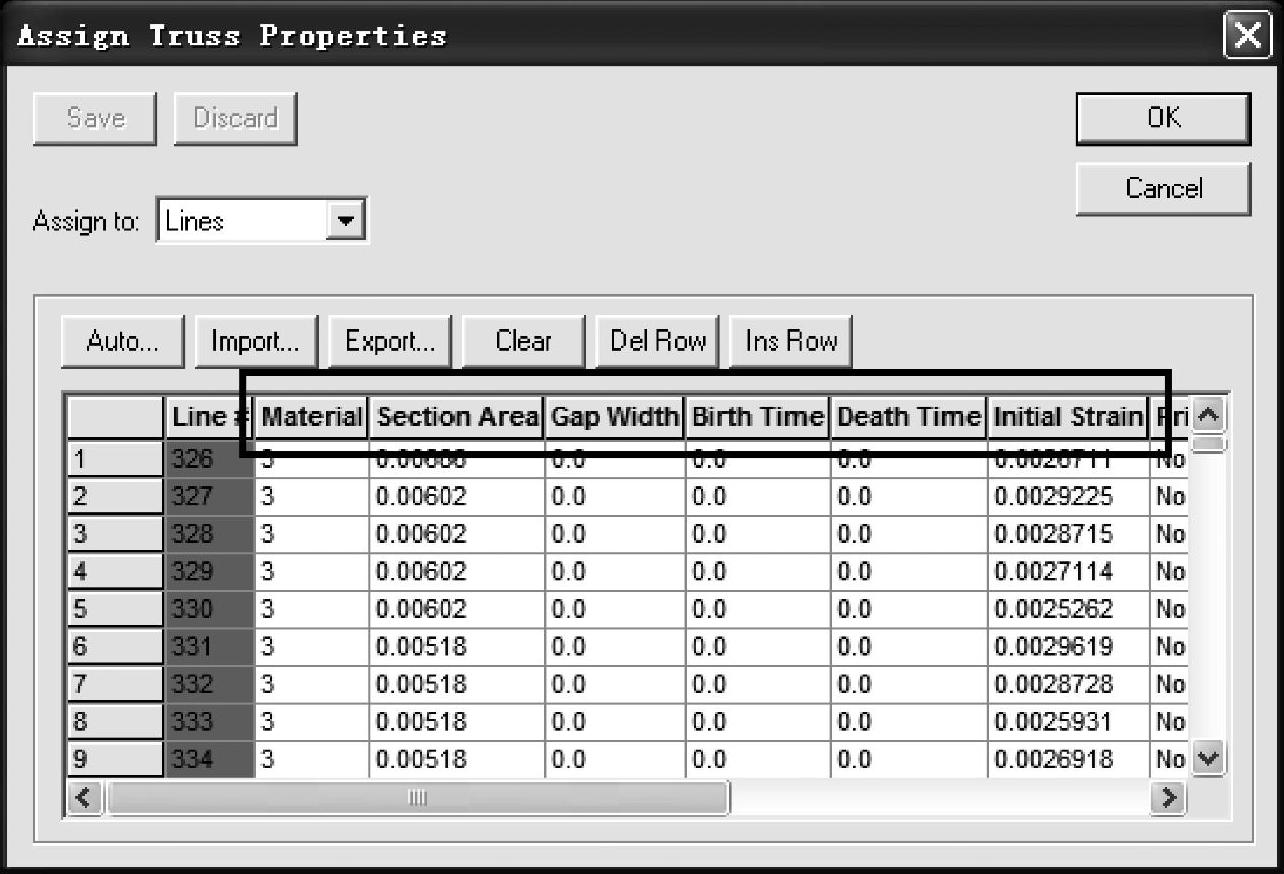Click Section Area cell for line 331
Image resolution: width=1284 pixels, height=874 pixels.
456,647
